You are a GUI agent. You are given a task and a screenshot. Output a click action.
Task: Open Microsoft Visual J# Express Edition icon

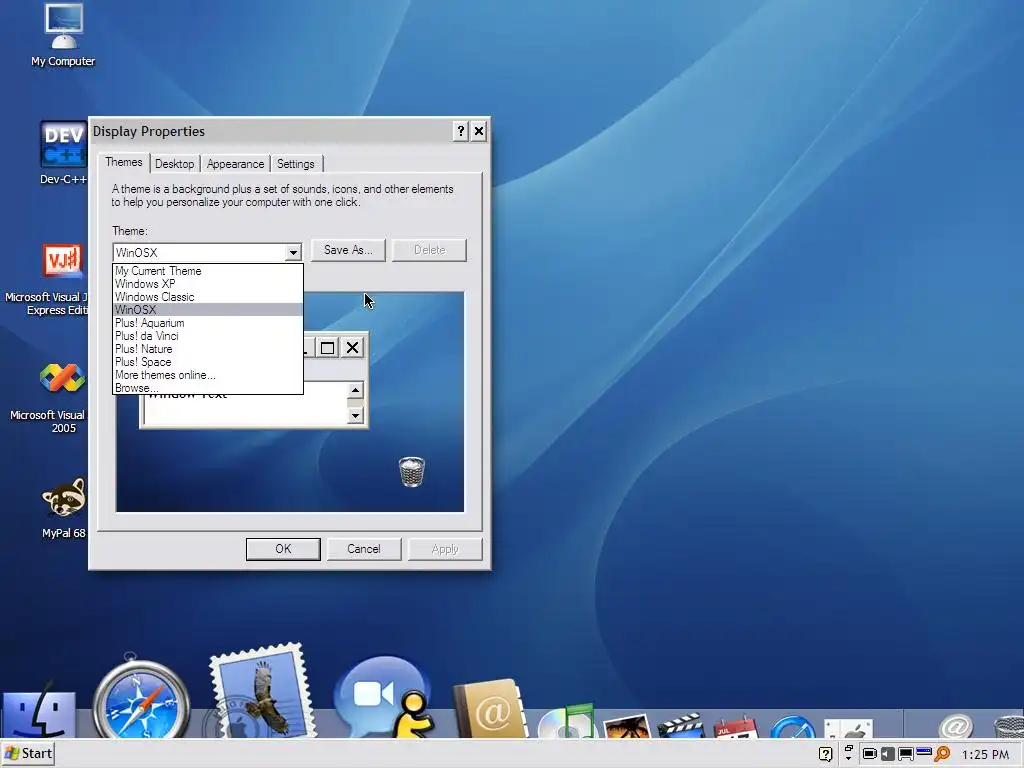tap(61, 280)
